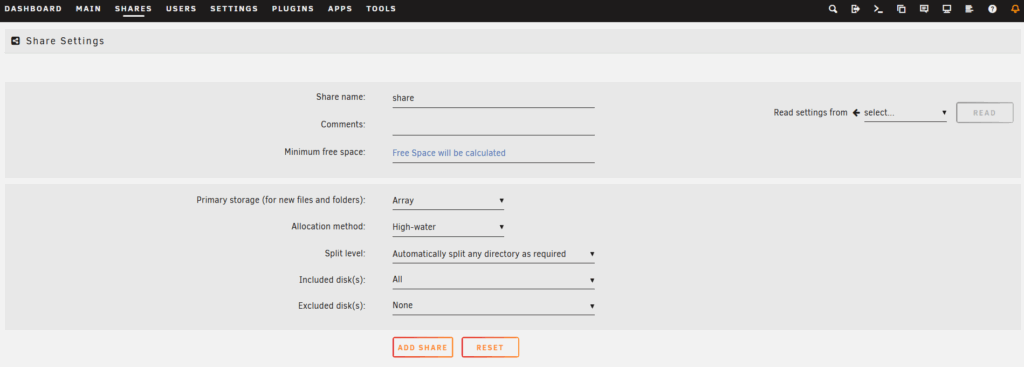This screenshot has width=1024, height=367.
Task: Expand the Read settings from select dropdown
Action: point(904,113)
